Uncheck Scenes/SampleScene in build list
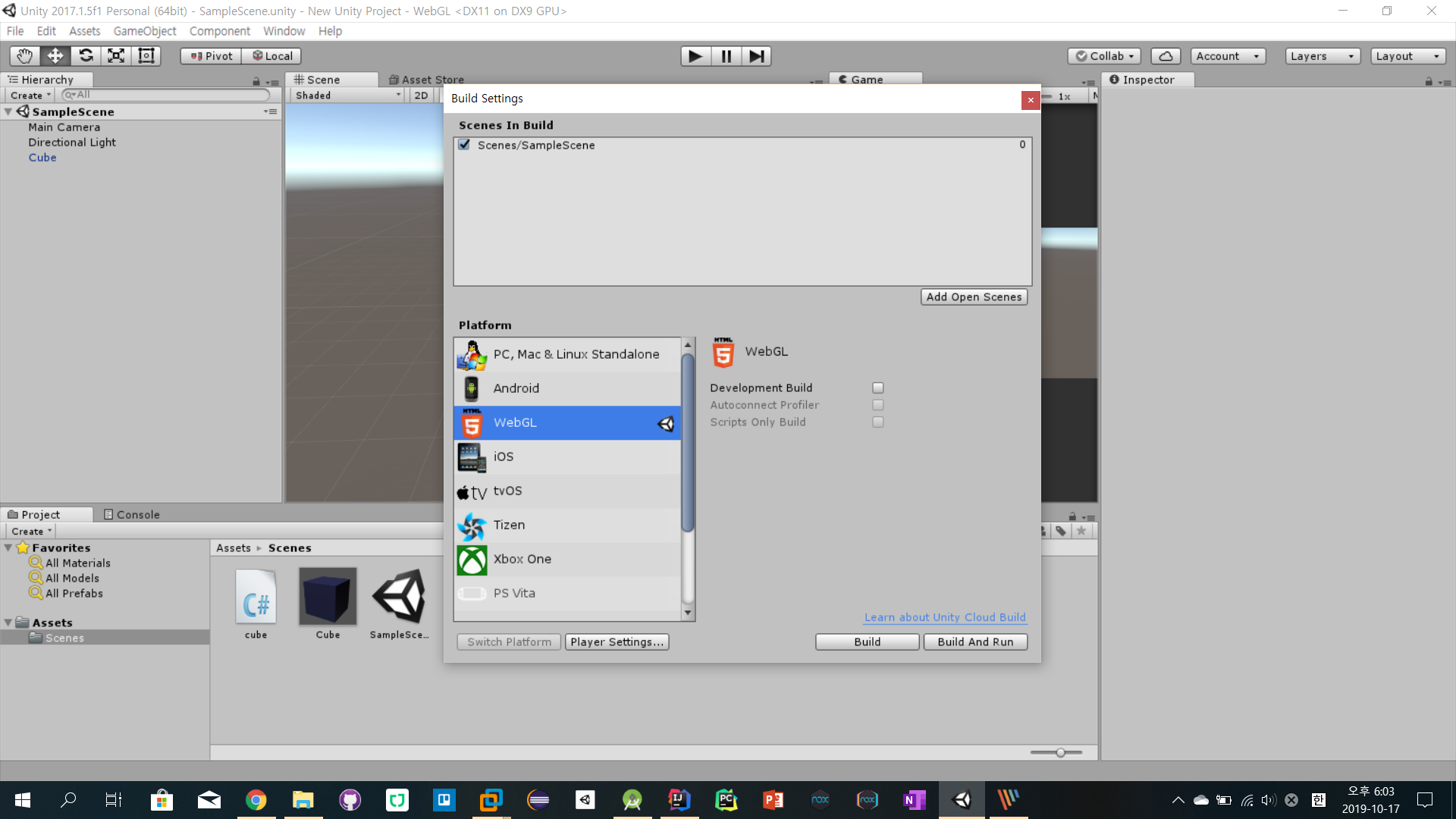This screenshot has height=819, width=1456. pos(464,145)
